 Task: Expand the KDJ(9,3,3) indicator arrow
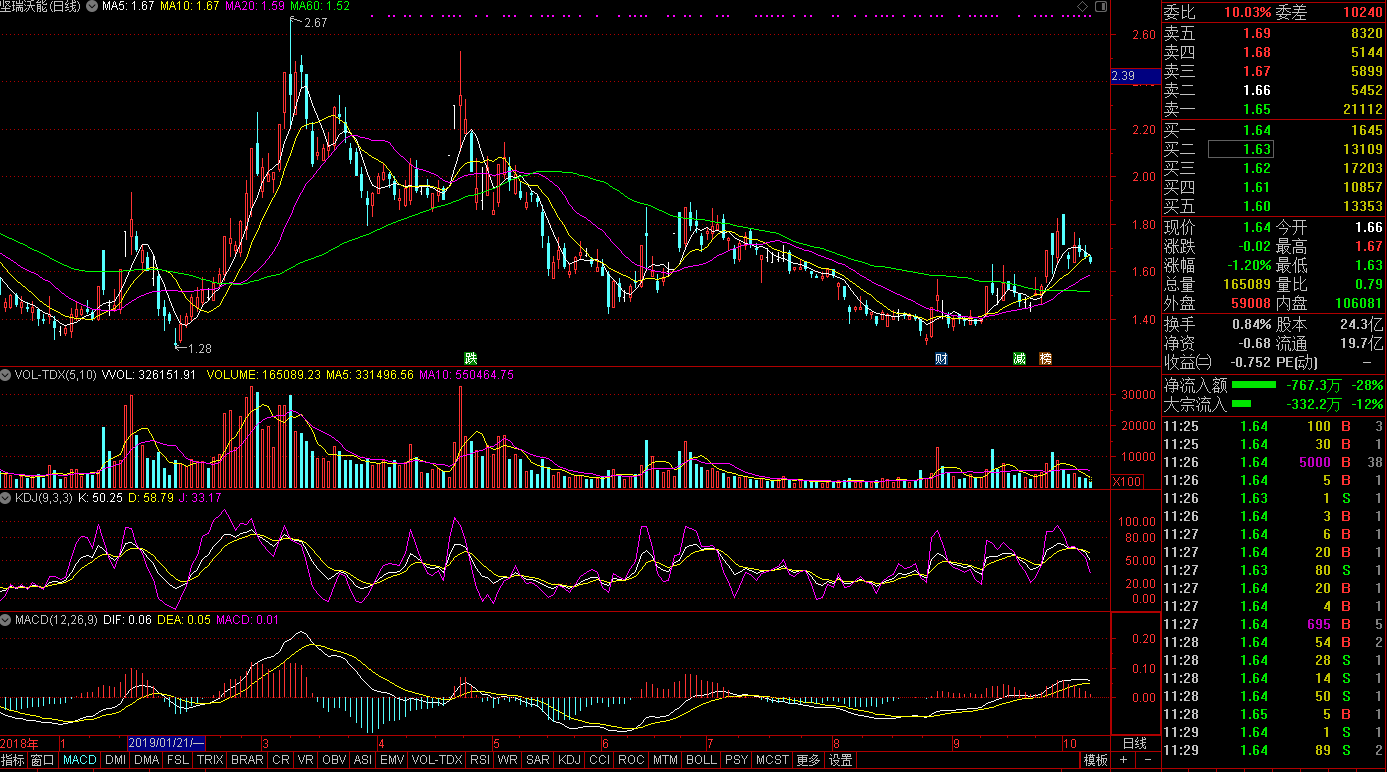coord(6,497)
